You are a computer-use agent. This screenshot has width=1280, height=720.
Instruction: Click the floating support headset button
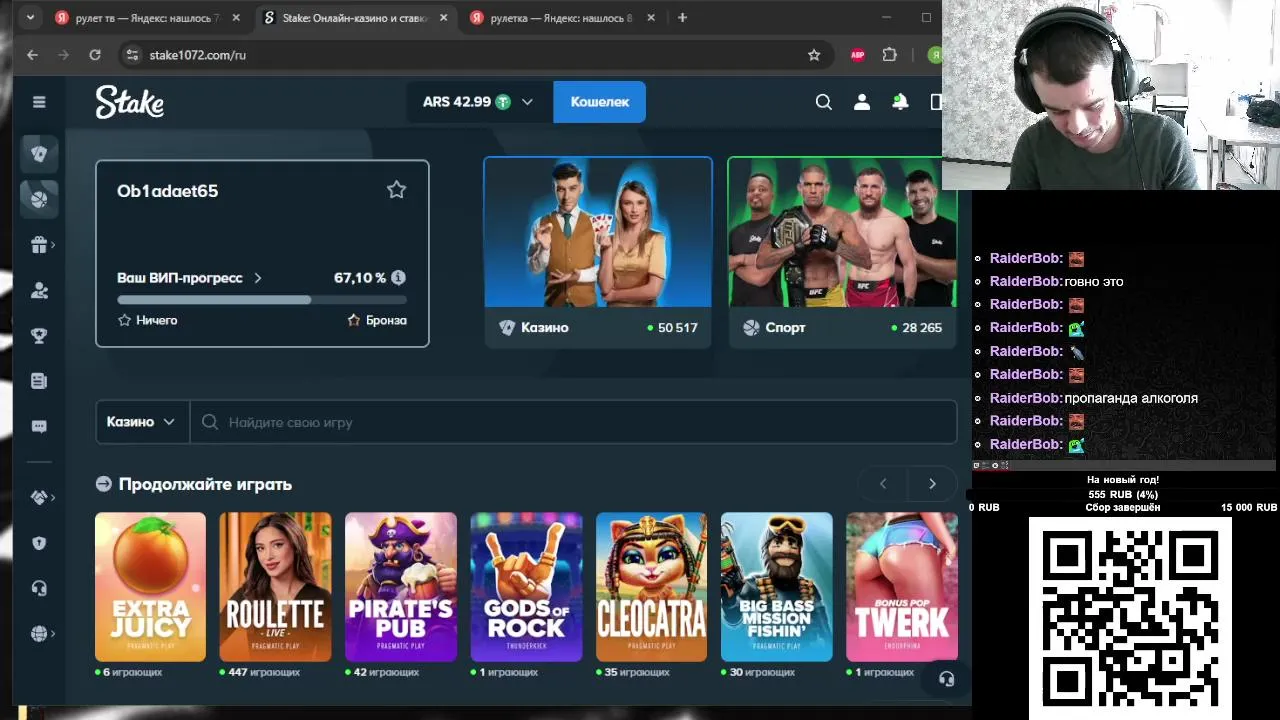[x=946, y=679]
